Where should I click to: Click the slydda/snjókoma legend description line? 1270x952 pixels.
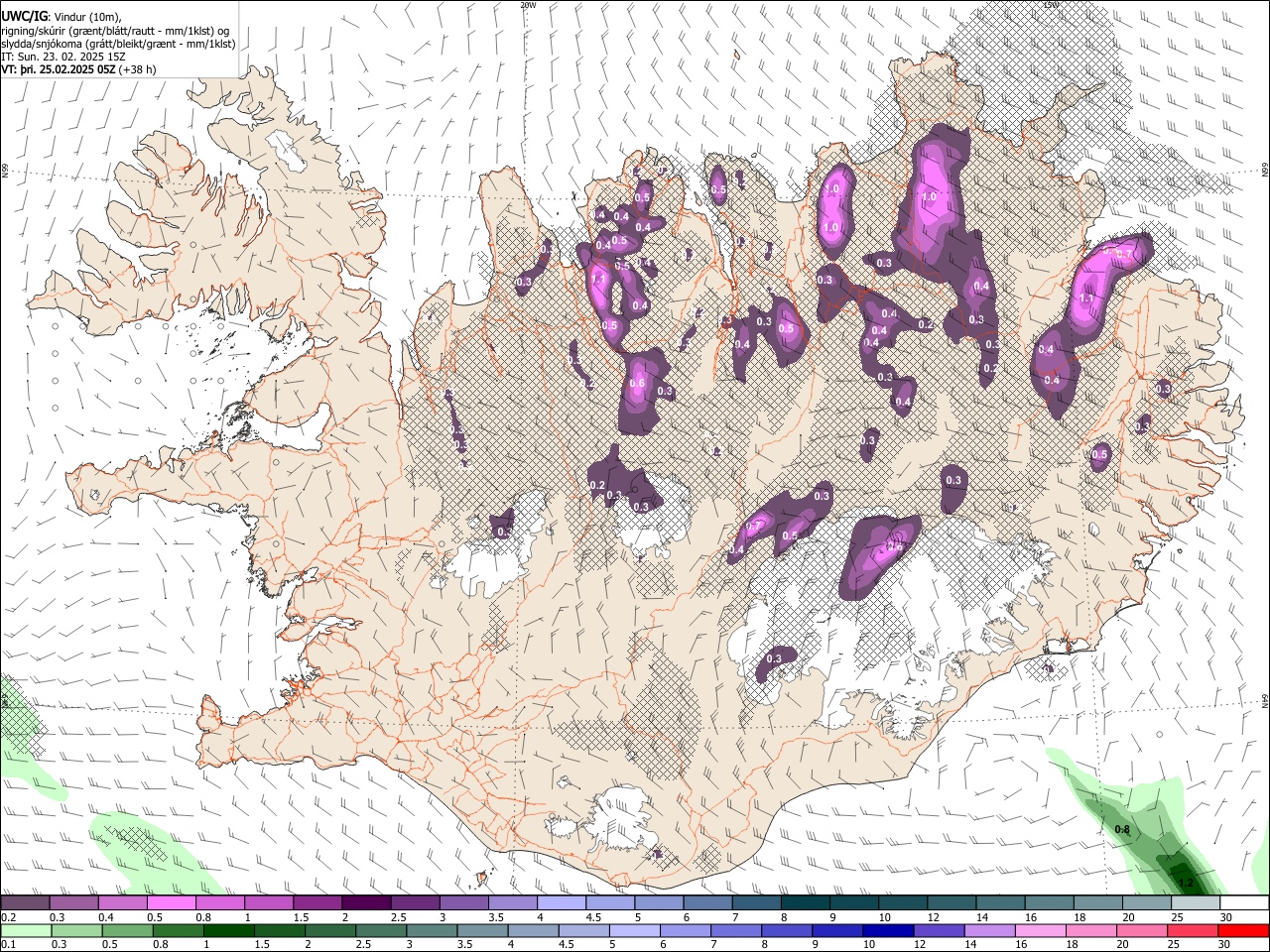118,44
